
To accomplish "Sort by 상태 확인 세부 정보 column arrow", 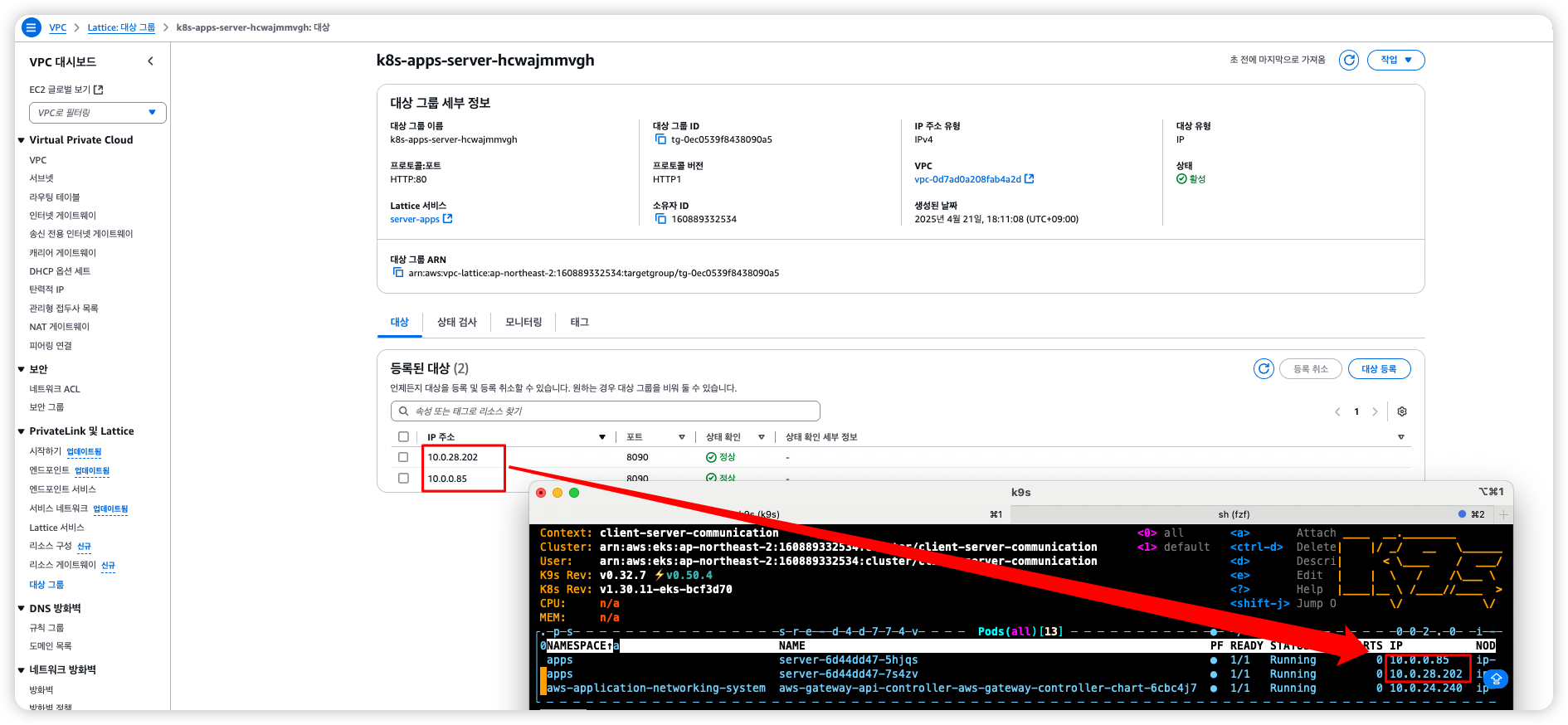I will [1401, 437].
